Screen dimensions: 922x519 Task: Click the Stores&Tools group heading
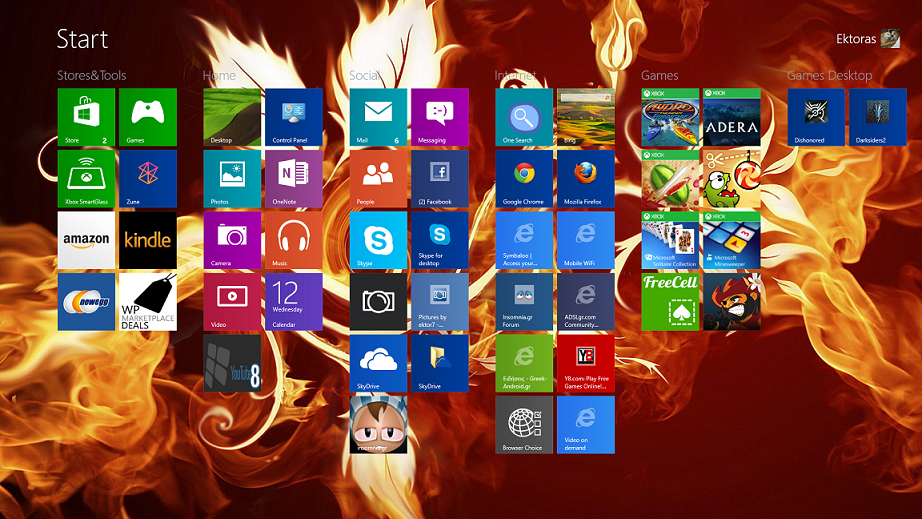click(91, 75)
